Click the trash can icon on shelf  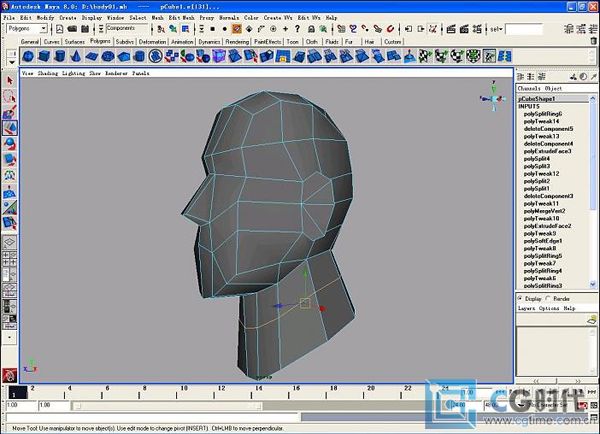pos(593,41)
